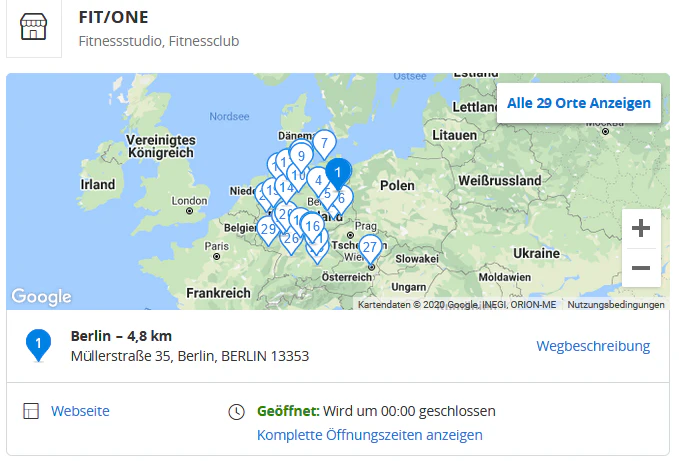Expand Komplette Öffnungszeiten anzeigen
Screen dimensions: 679x461
click(x=369, y=435)
